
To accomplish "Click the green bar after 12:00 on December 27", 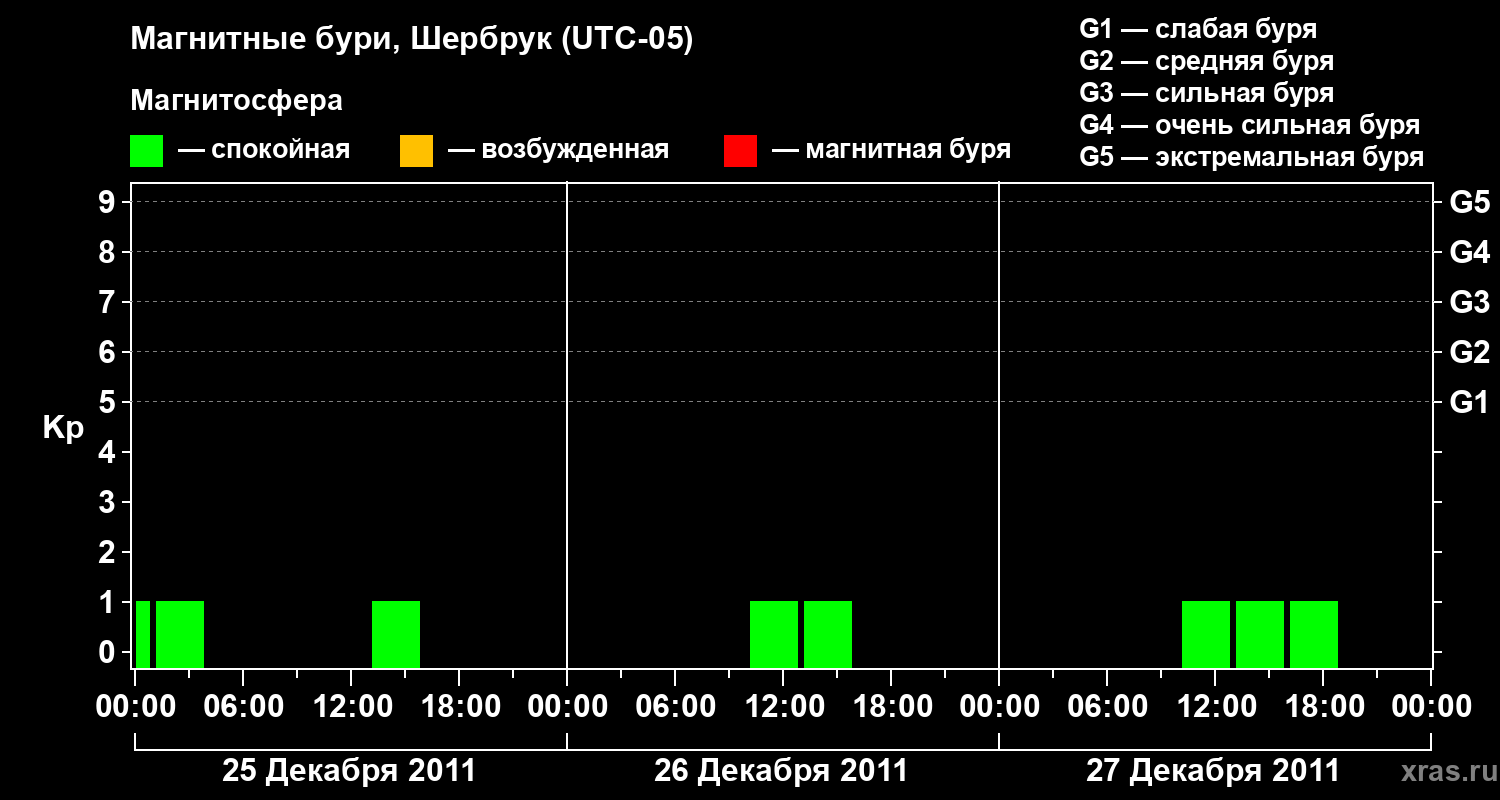I will pos(1260,634).
